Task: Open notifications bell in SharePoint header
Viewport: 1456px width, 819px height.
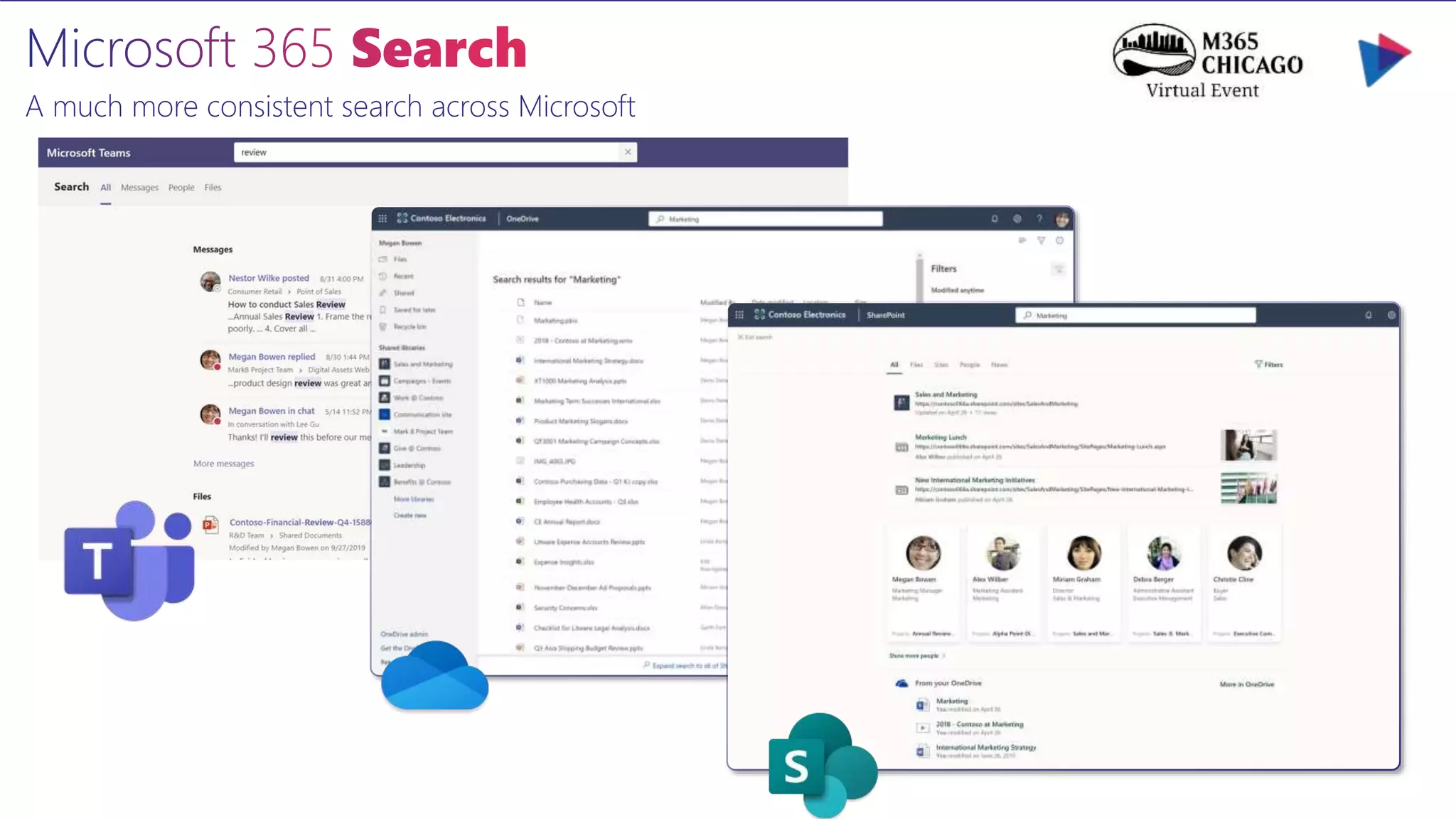Action: pyautogui.click(x=1368, y=315)
